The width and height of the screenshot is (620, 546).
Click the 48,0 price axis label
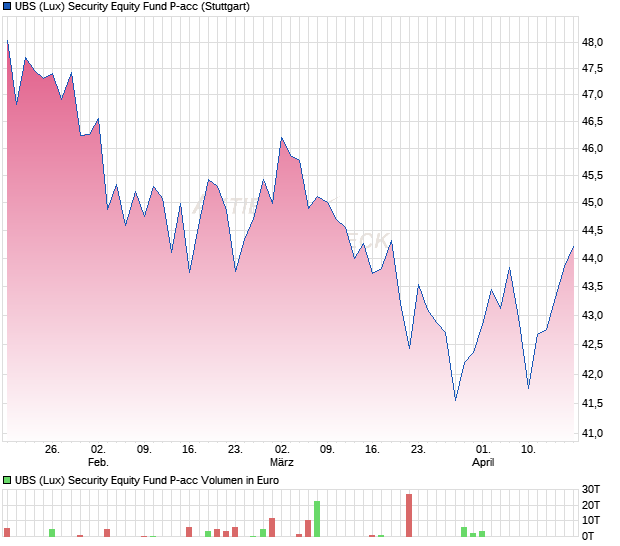pos(592,42)
